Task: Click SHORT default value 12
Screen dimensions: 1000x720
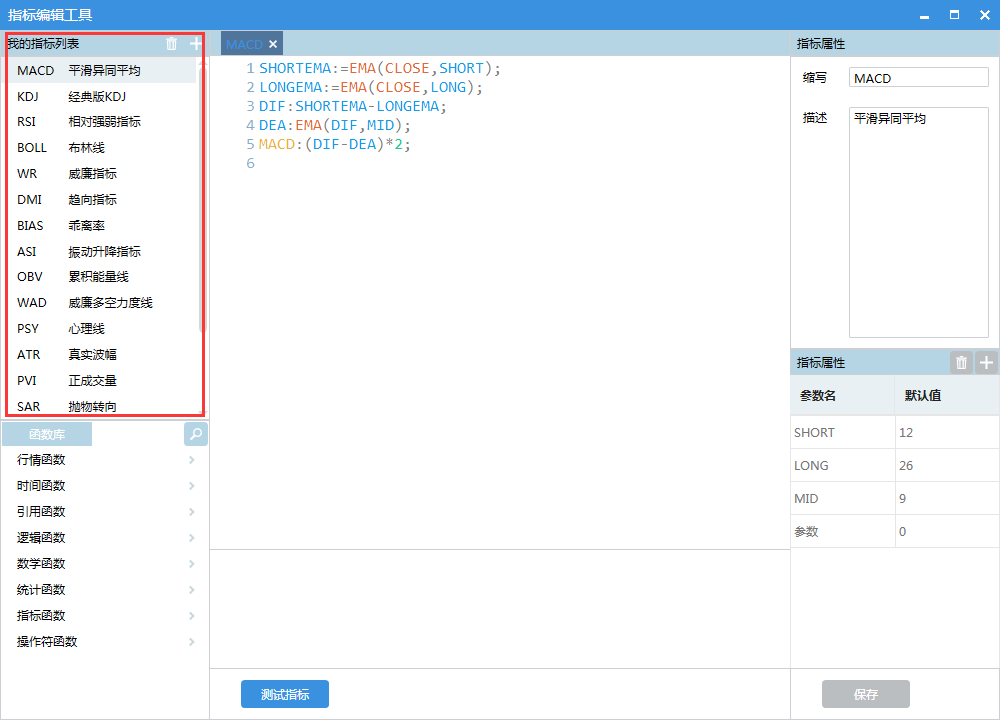Action: (x=947, y=432)
